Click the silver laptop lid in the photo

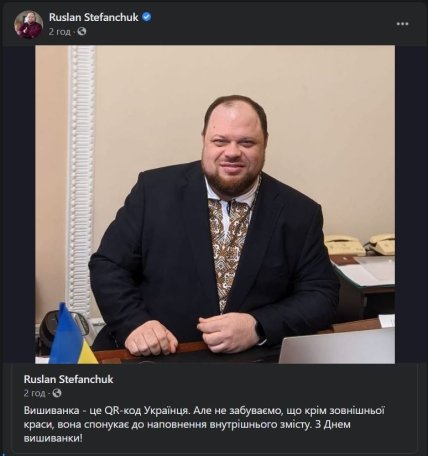click(x=337, y=347)
